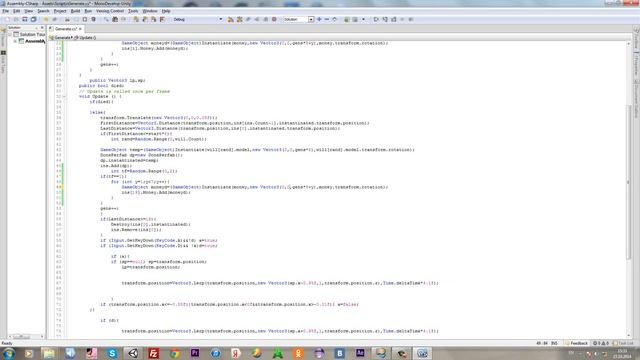Select the Assembly project in solution tree
Viewport: 640px width, 360px height.
[32, 41]
